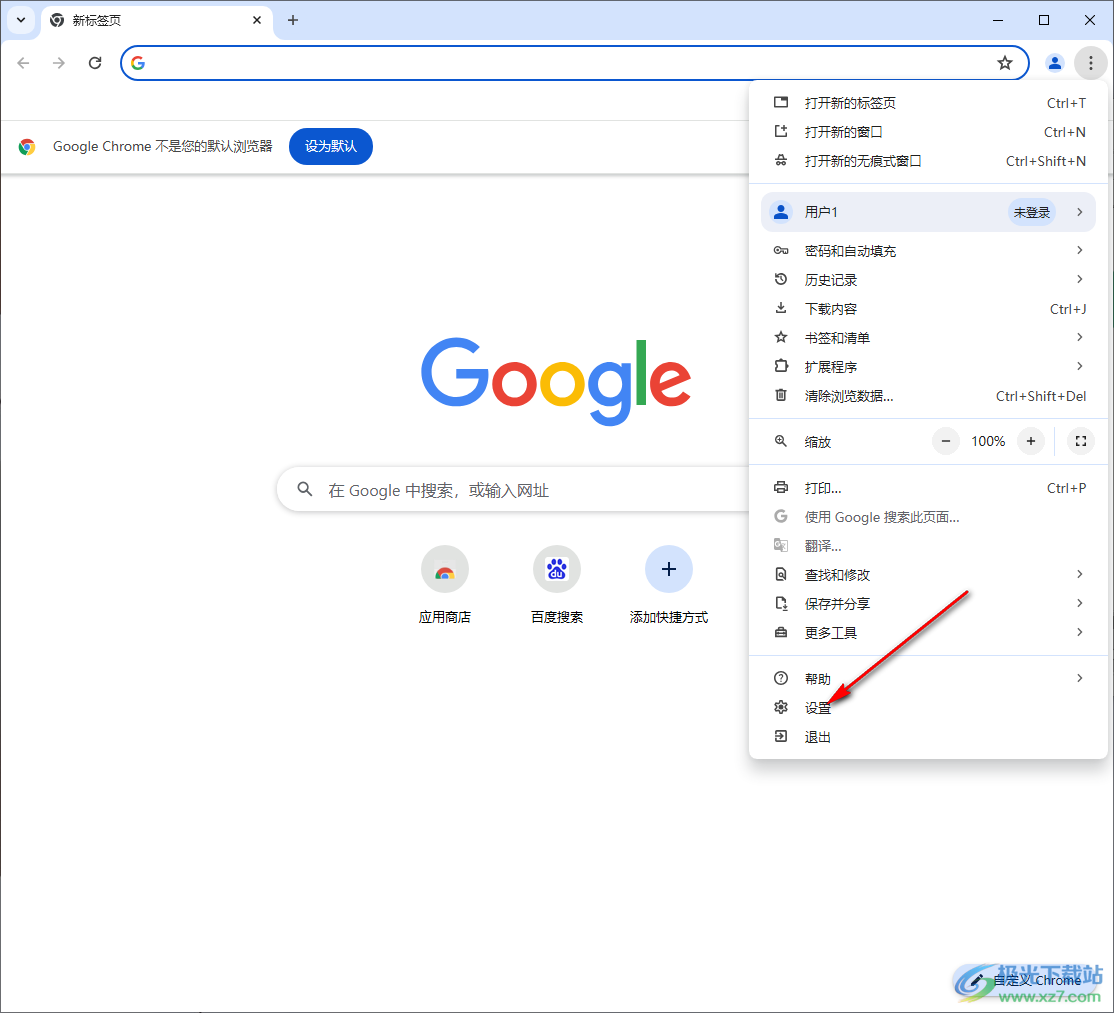
Task: Select the 新标签页 tab
Action: [x=156, y=20]
